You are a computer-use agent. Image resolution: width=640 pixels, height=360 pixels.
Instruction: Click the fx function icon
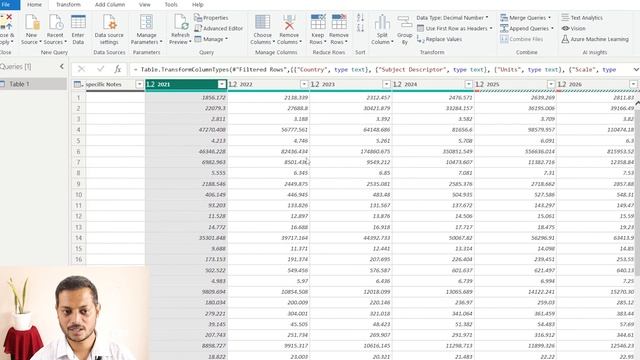tap(118, 69)
